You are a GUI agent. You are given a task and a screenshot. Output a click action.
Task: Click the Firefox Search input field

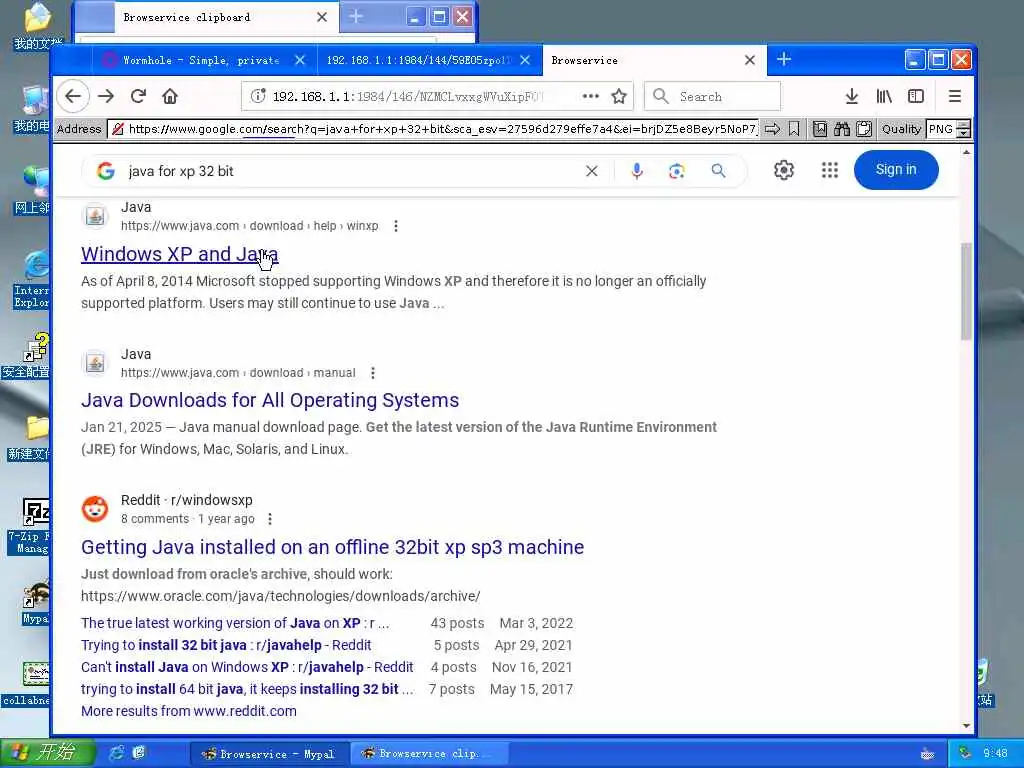pyautogui.click(x=712, y=97)
